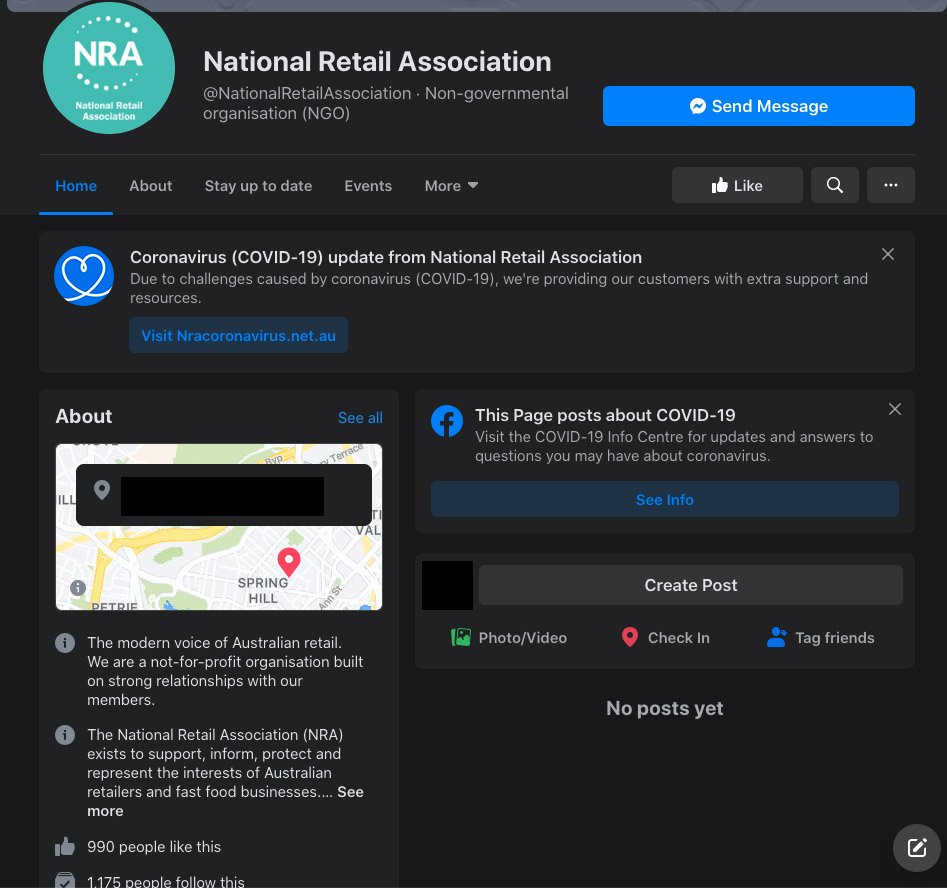Click 1,175 people follow this
Viewport: 947px width, 888px height.
(x=165, y=881)
